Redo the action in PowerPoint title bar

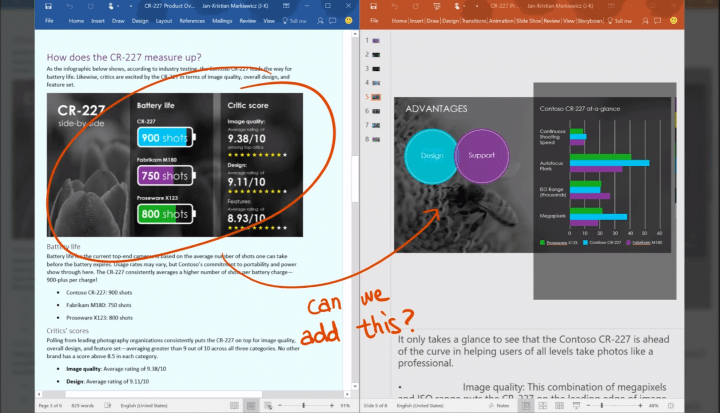coord(416,6)
